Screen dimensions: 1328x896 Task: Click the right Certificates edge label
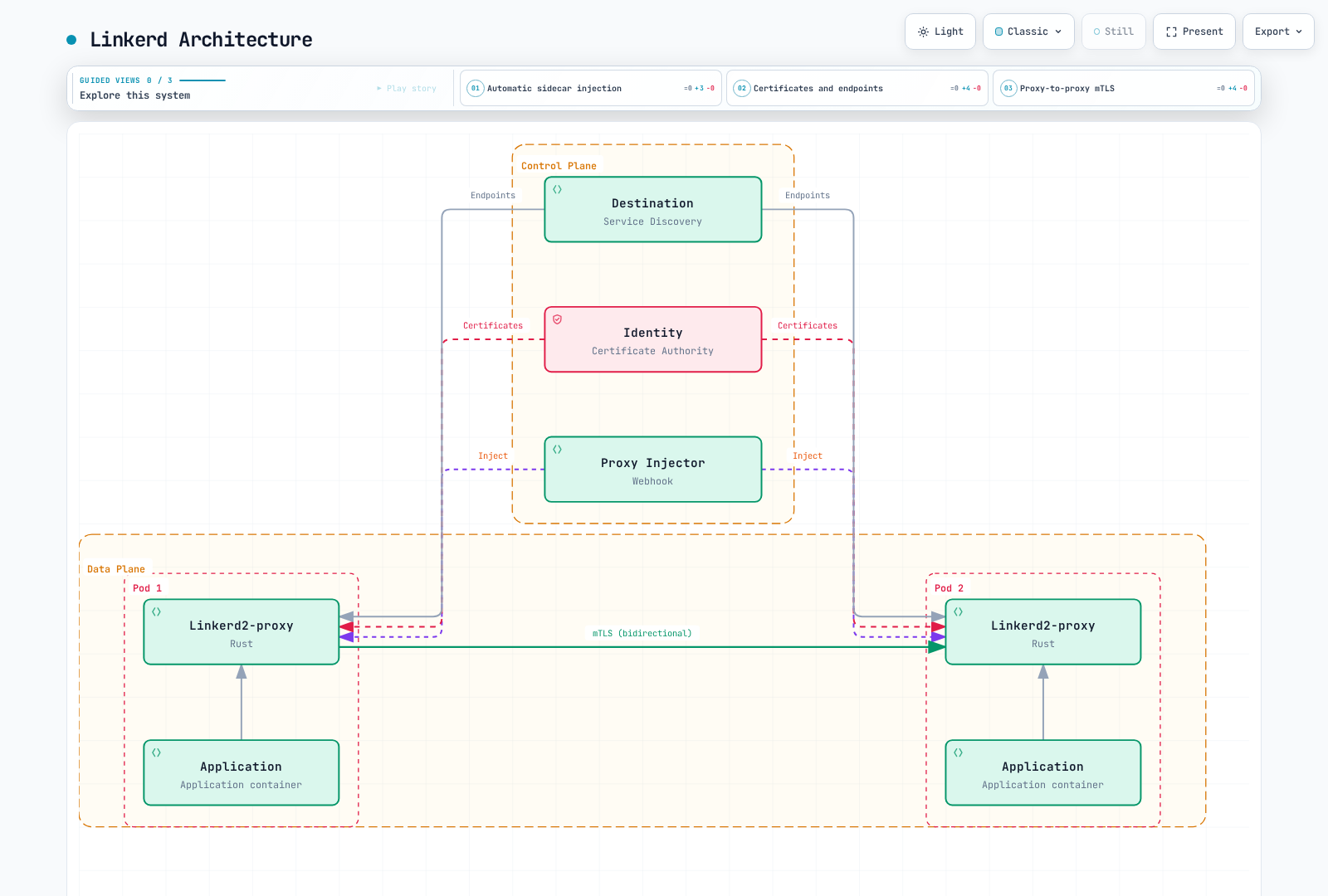click(x=808, y=326)
